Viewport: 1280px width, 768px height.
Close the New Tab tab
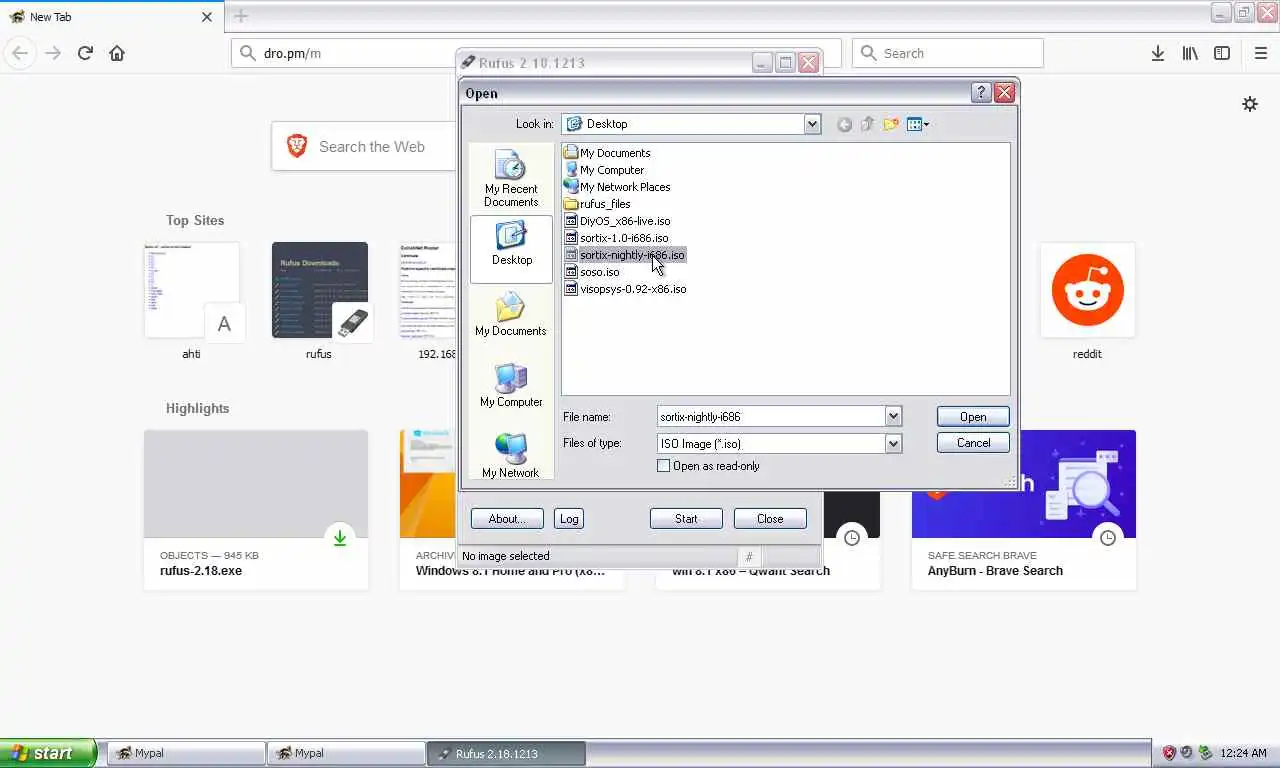(207, 17)
